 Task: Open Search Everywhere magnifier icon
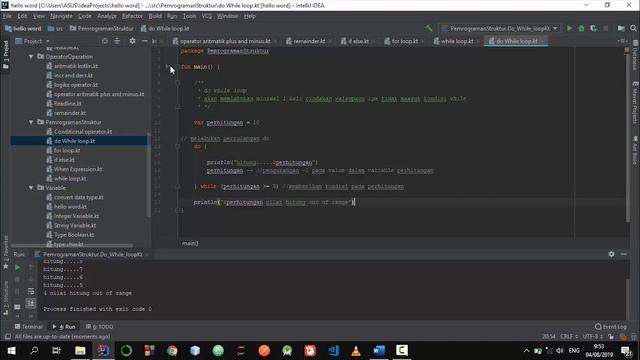click(x=633, y=28)
